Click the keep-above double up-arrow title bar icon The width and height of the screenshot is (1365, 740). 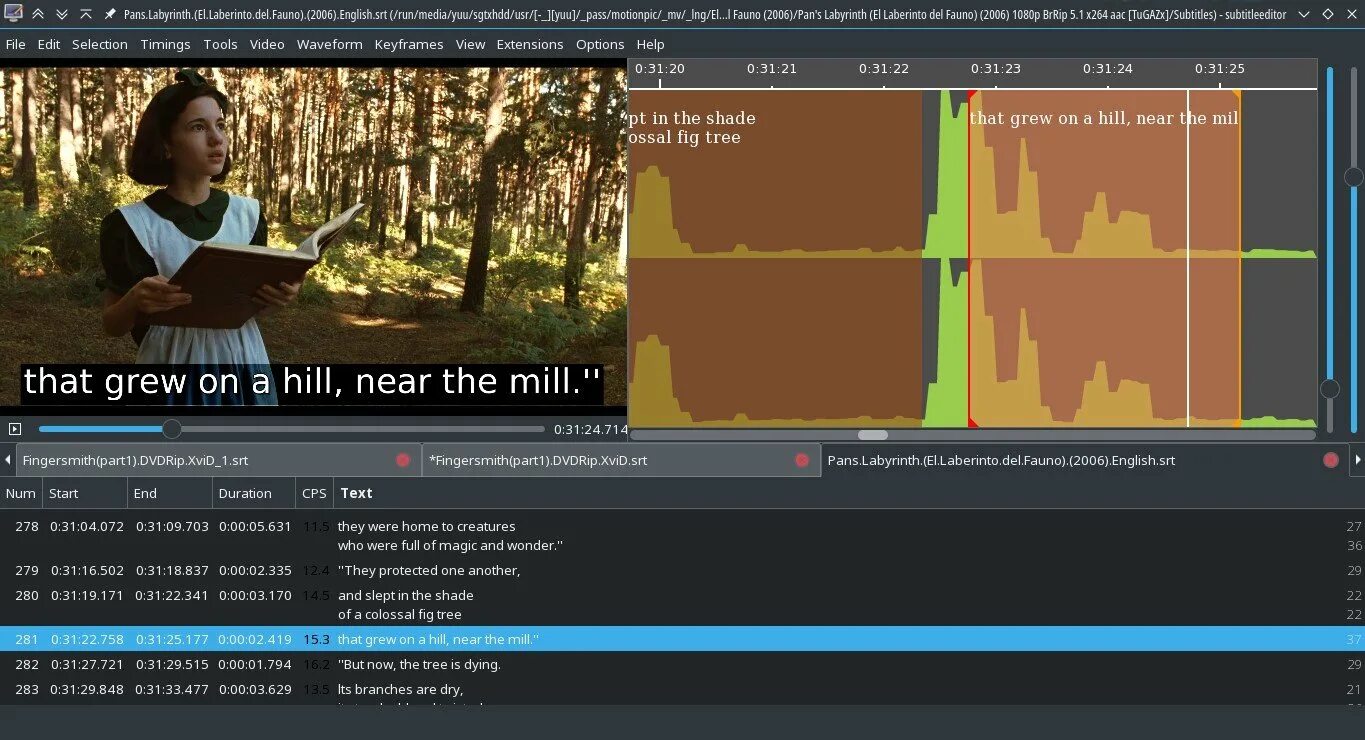pos(38,14)
